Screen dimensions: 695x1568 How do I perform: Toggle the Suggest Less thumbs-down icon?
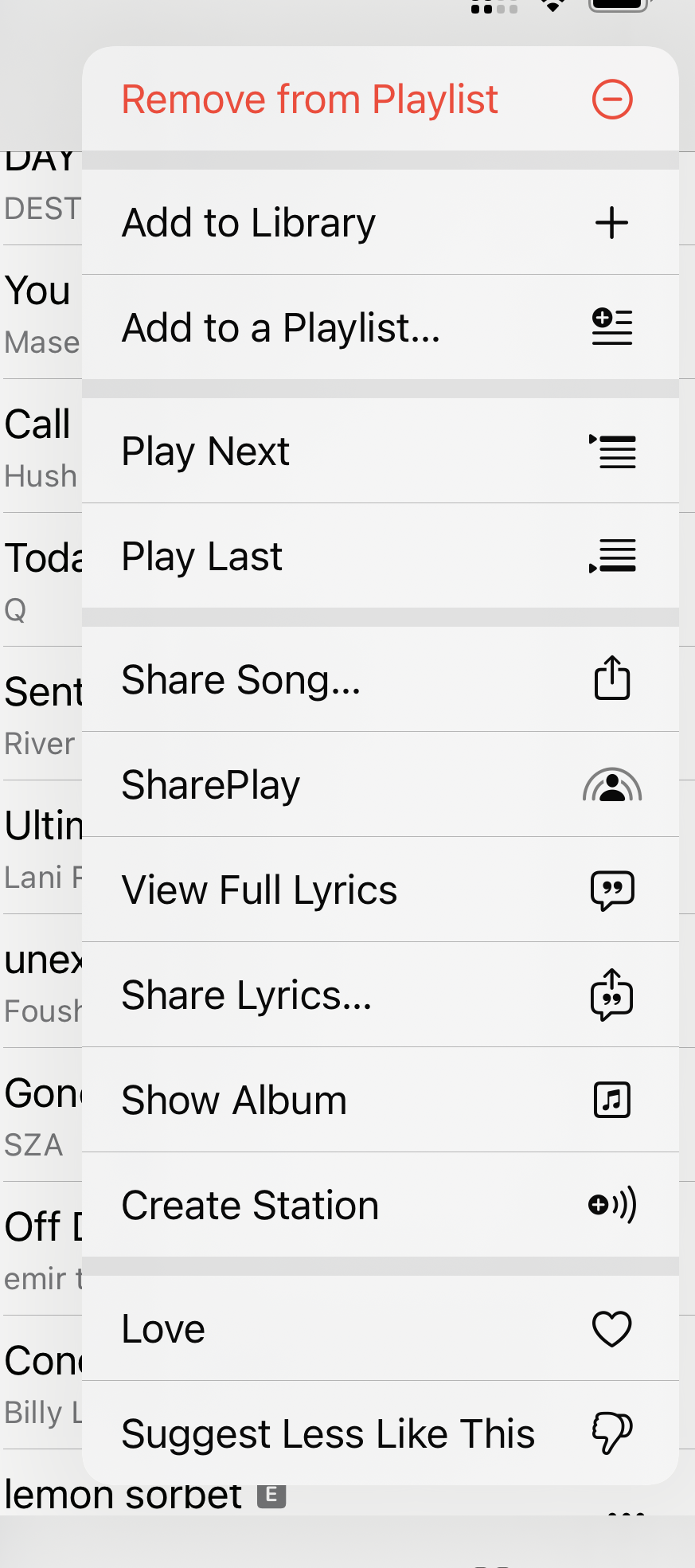tap(612, 1433)
